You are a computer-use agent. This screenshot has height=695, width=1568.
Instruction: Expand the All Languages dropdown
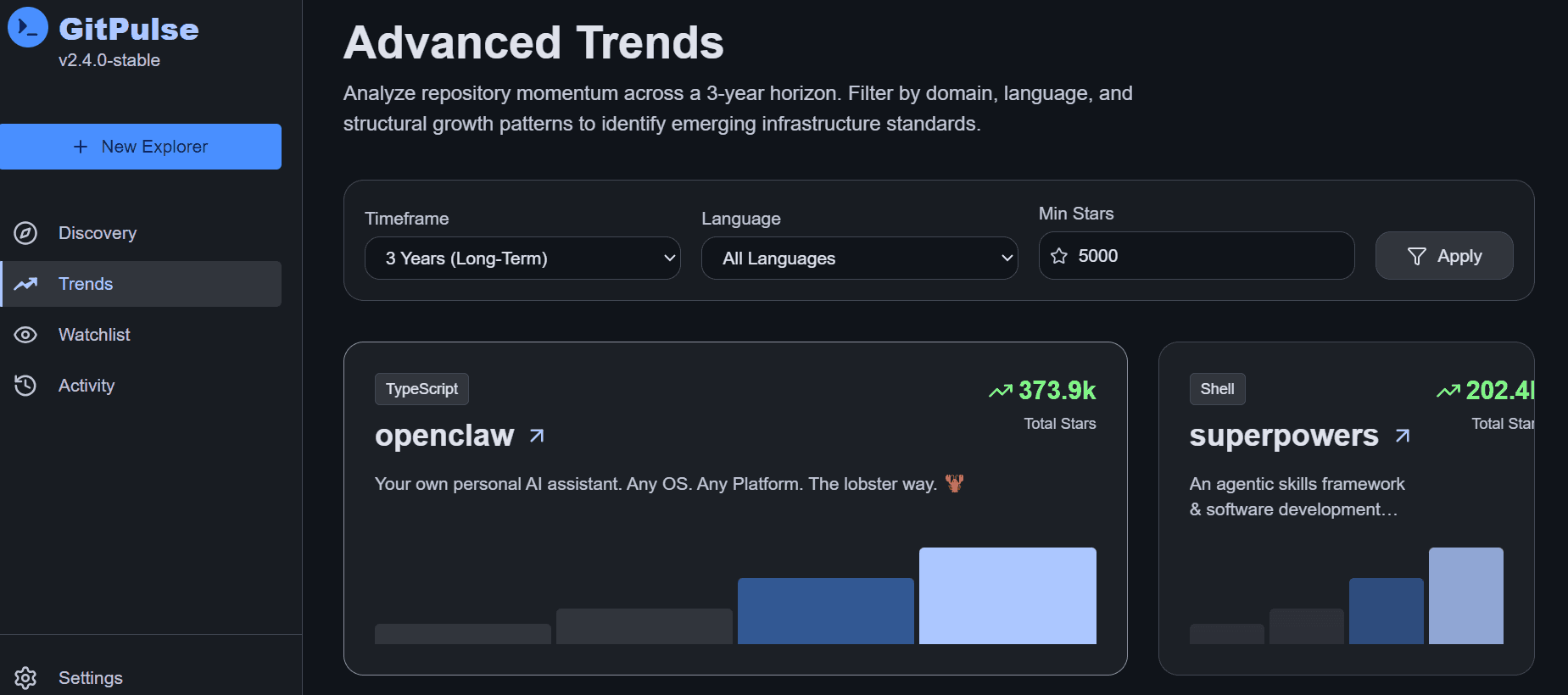click(859, 258)
